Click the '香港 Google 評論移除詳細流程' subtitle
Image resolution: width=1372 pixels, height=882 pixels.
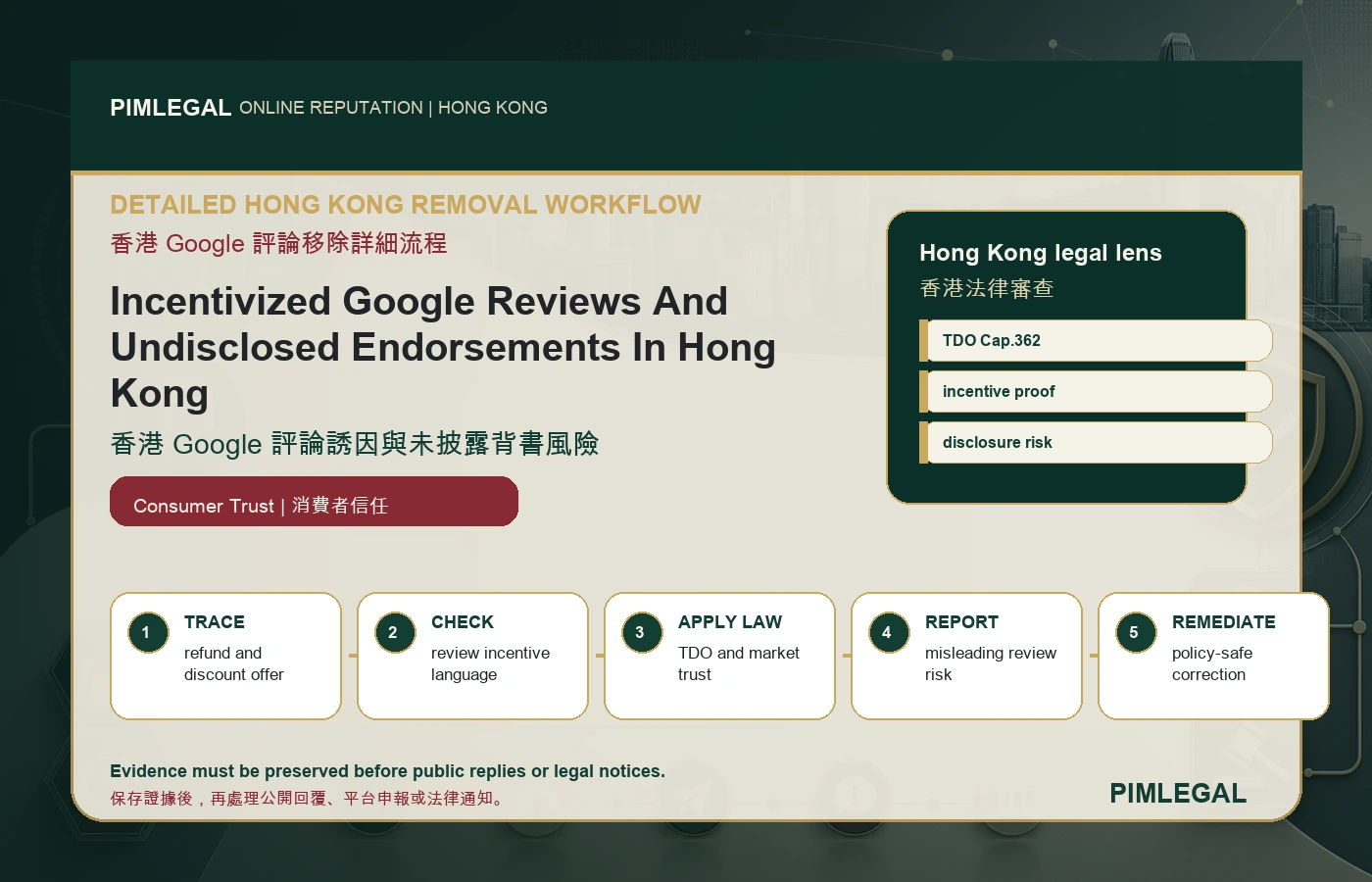point(278,243)
